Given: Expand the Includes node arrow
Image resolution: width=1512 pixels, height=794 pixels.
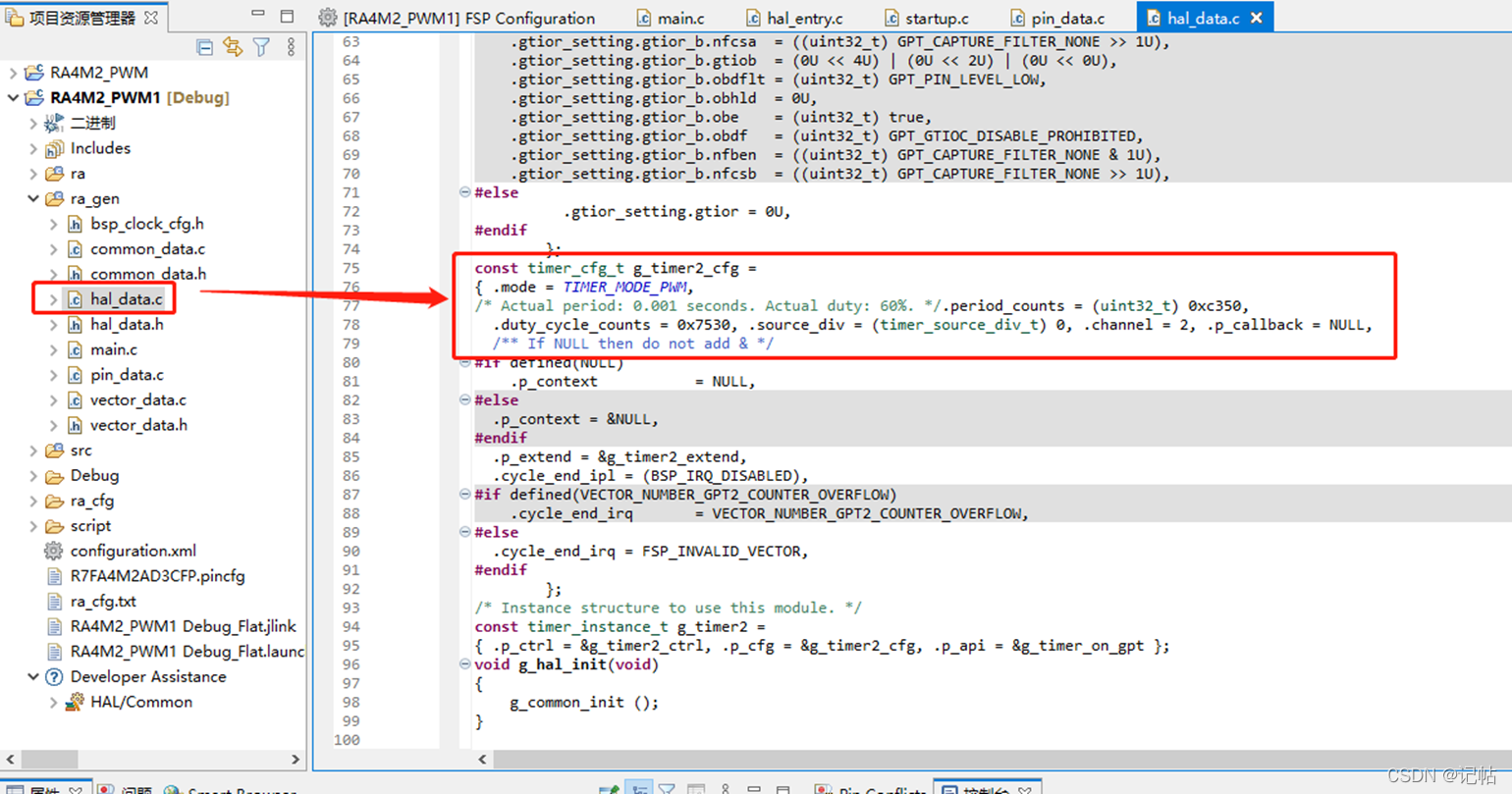Looking at the screenshot, I should (x=33, y=148).
